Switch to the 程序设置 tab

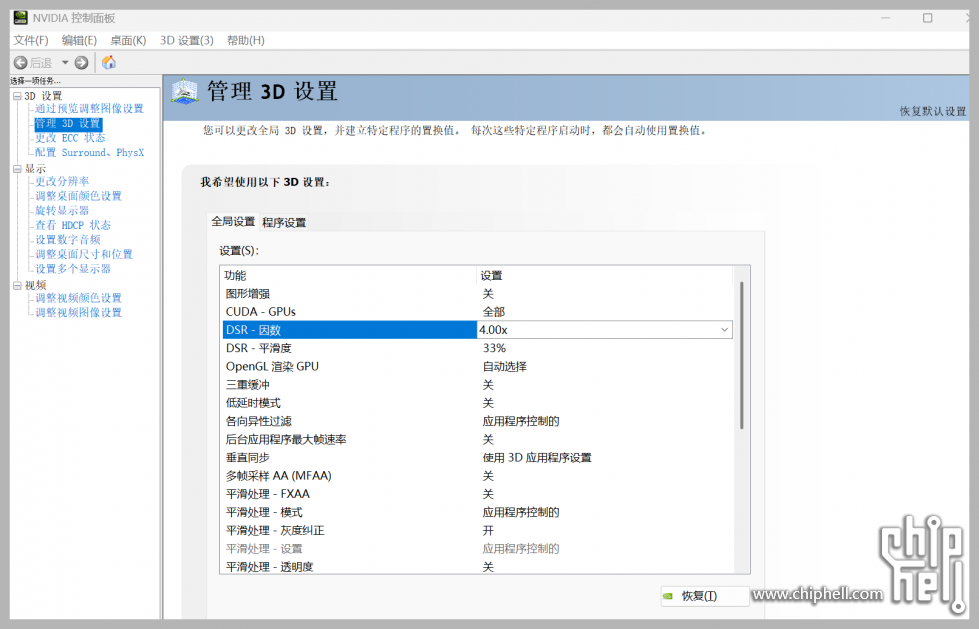pos(284,223)
